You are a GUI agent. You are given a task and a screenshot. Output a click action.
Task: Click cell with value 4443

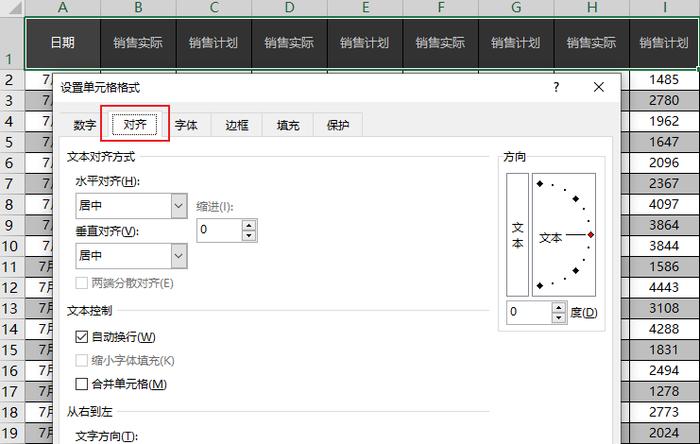[664, 287]
